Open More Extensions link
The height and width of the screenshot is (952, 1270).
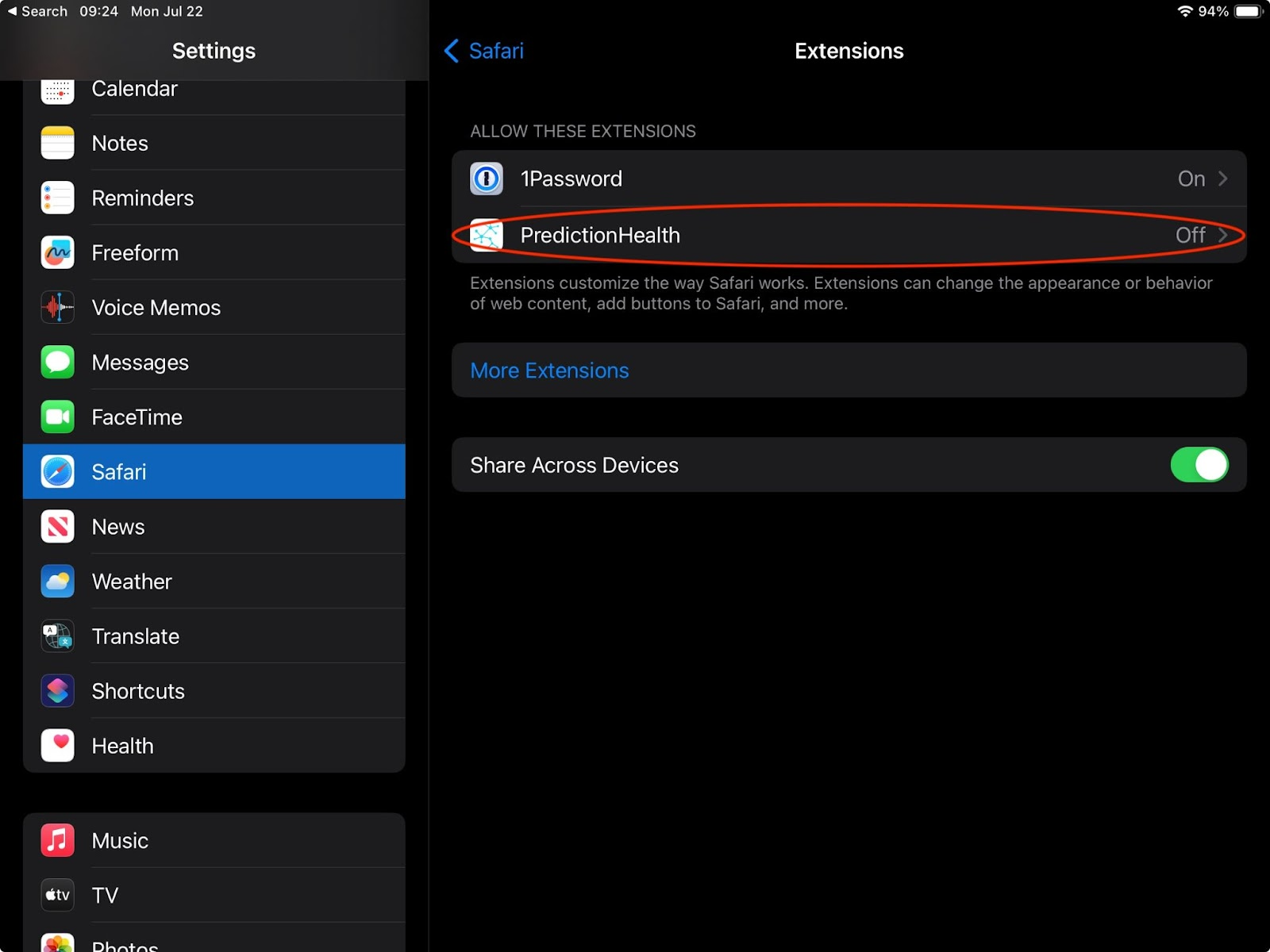(849, 370)
